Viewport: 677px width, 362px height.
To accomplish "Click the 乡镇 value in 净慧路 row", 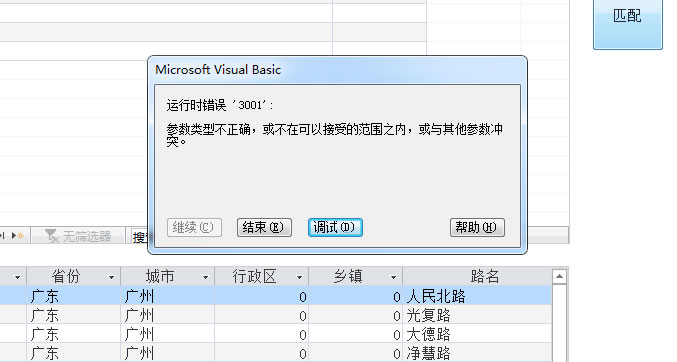I will (356, 353).
